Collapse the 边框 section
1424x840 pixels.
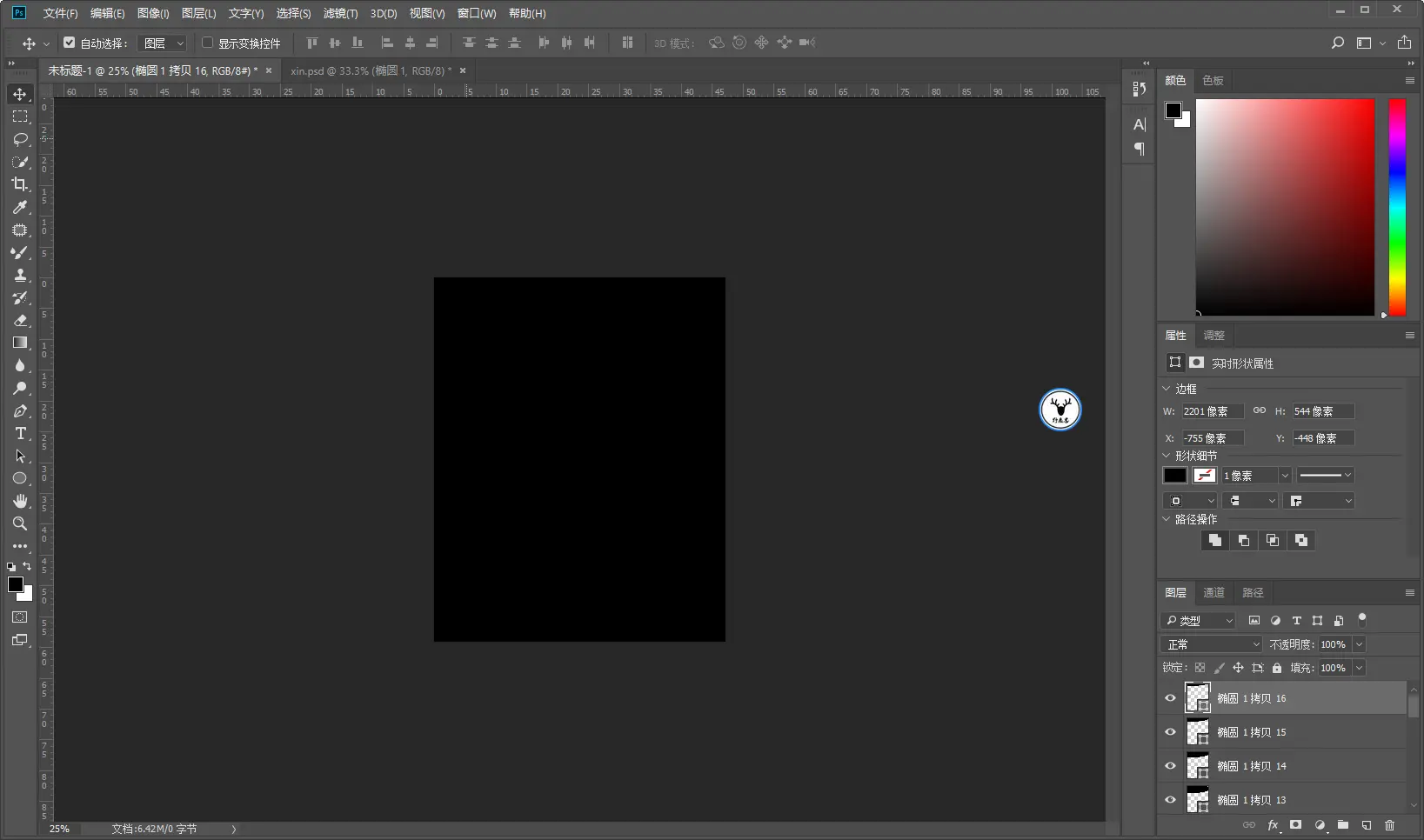click(1167, 389)
